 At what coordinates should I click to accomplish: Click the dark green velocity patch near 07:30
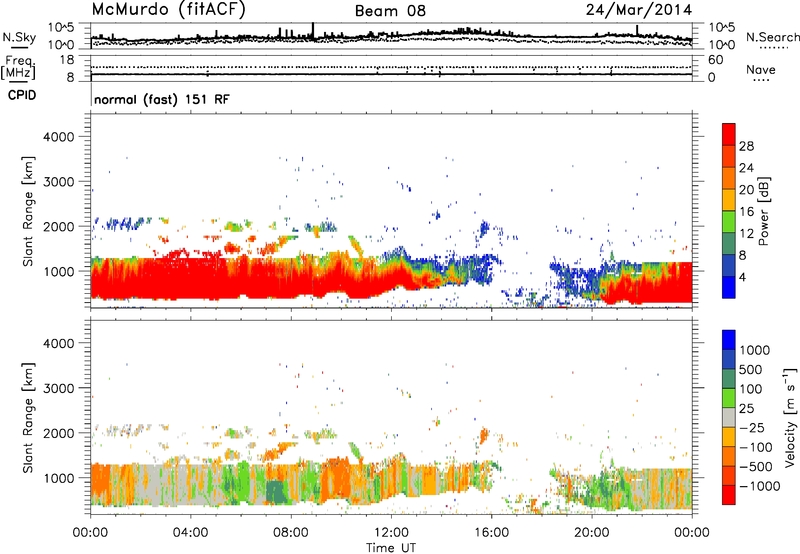[x=276, y=492]
